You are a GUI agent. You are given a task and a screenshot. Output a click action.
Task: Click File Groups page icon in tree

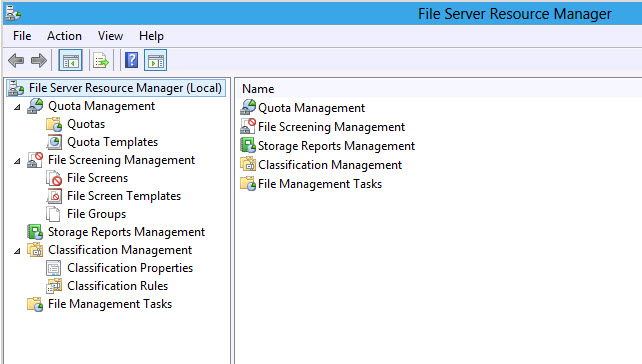coord(53,214)
